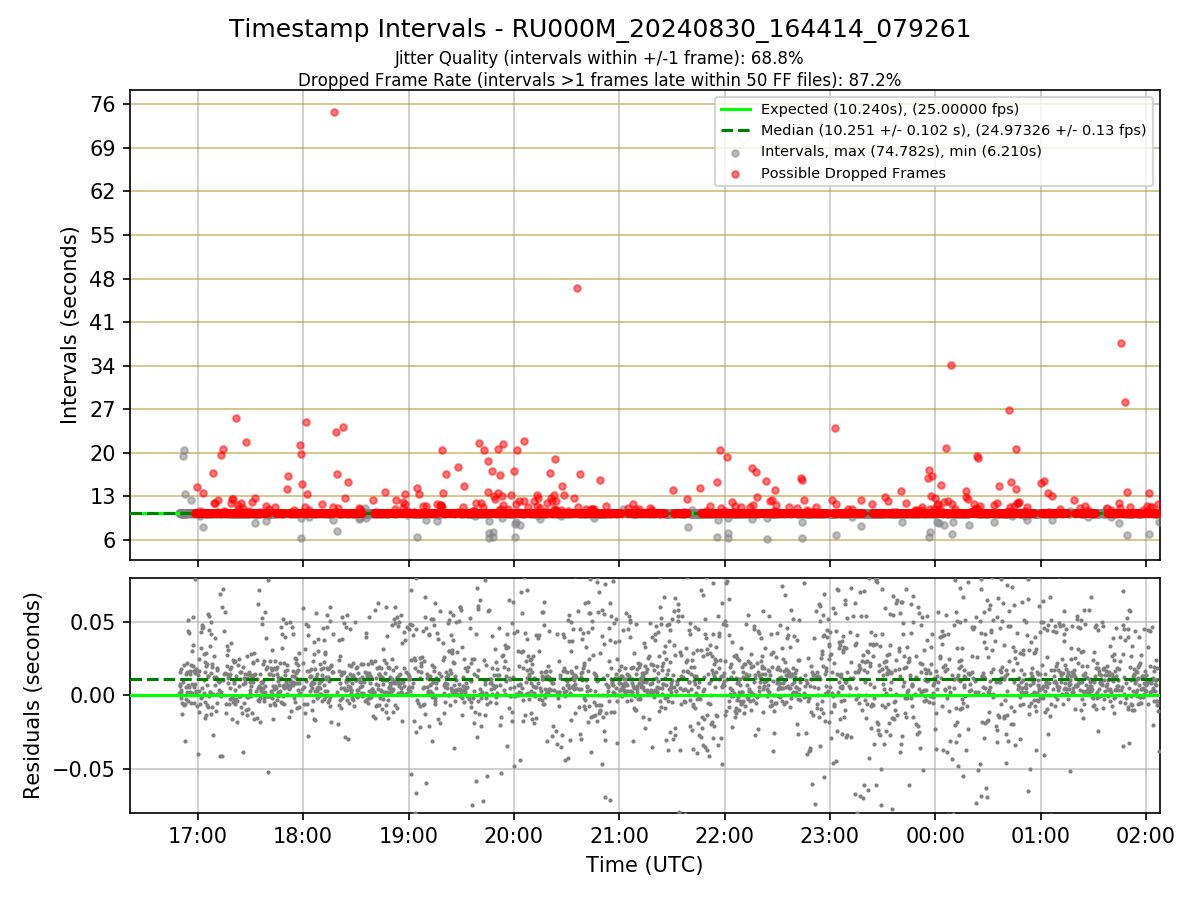1200x900 pixels.
Task: Select the 'Jitter Quality' 68.8% subtitle line
Action: tap(599, 58)
